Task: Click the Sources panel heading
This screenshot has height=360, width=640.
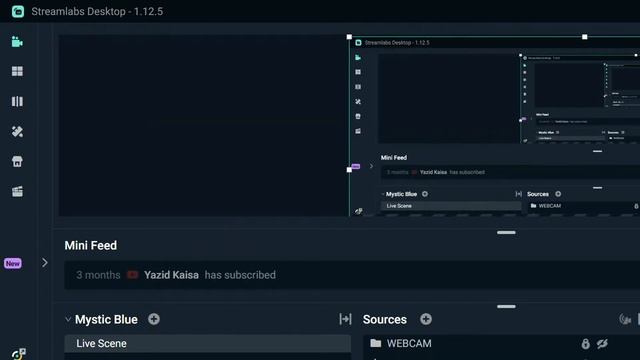Action: pyautogui.click(x=384, y=319)
